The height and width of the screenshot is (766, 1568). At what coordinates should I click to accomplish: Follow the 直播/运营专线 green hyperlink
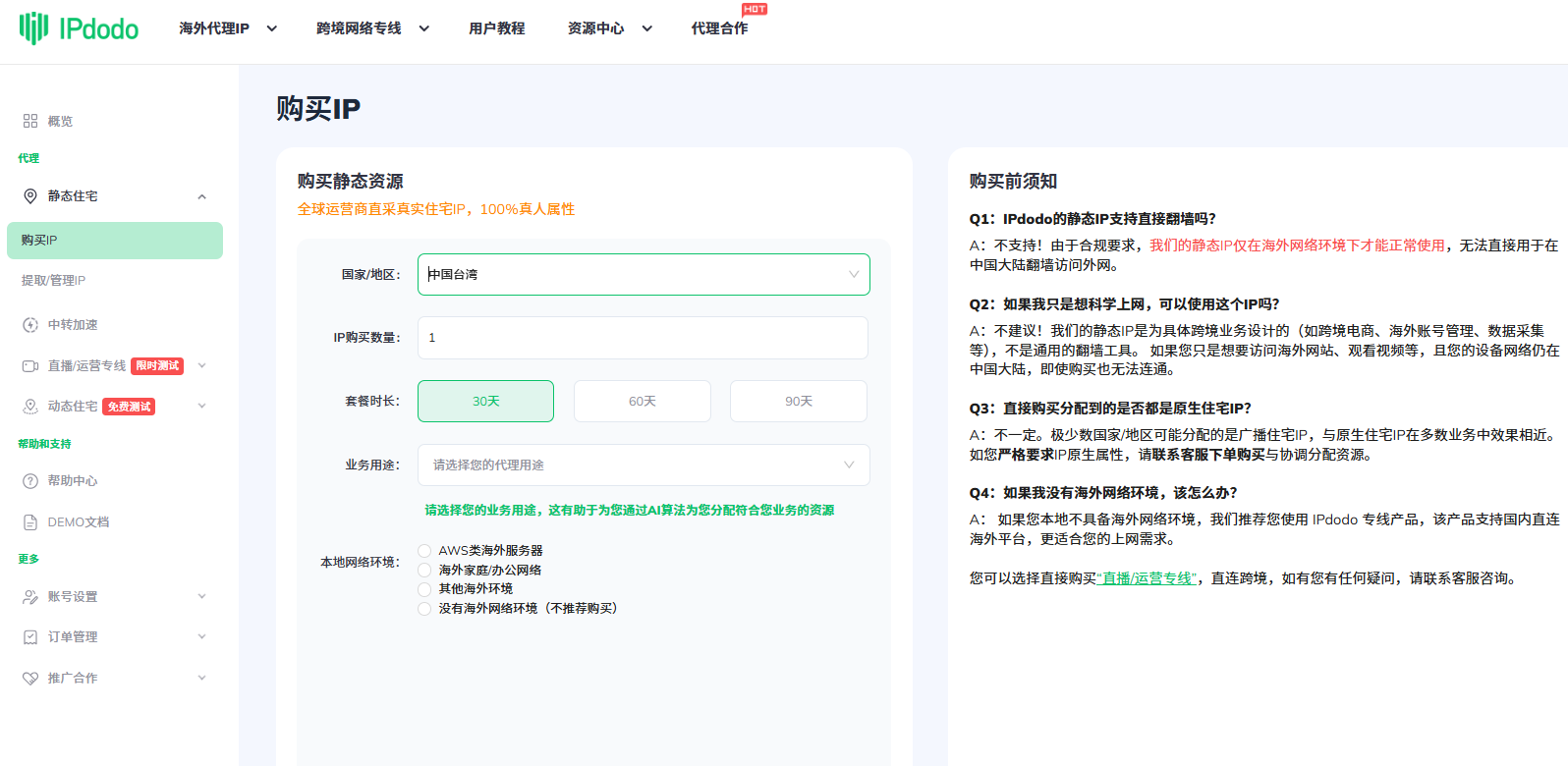click(1147, 578)
